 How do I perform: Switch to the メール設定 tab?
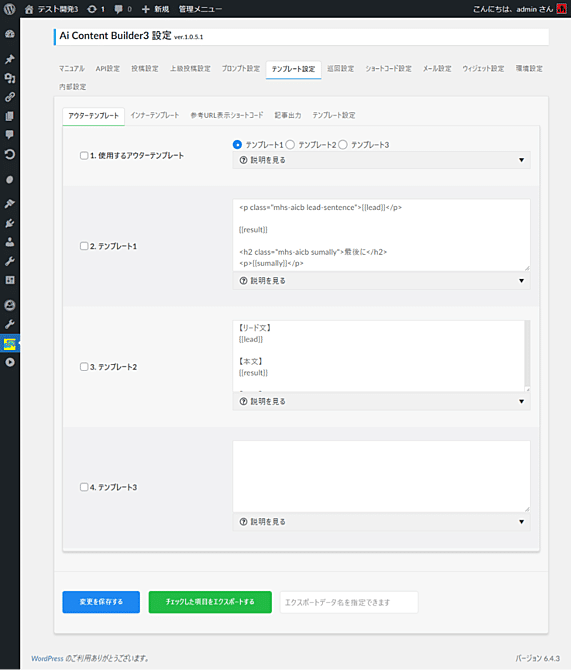[437, 68]
